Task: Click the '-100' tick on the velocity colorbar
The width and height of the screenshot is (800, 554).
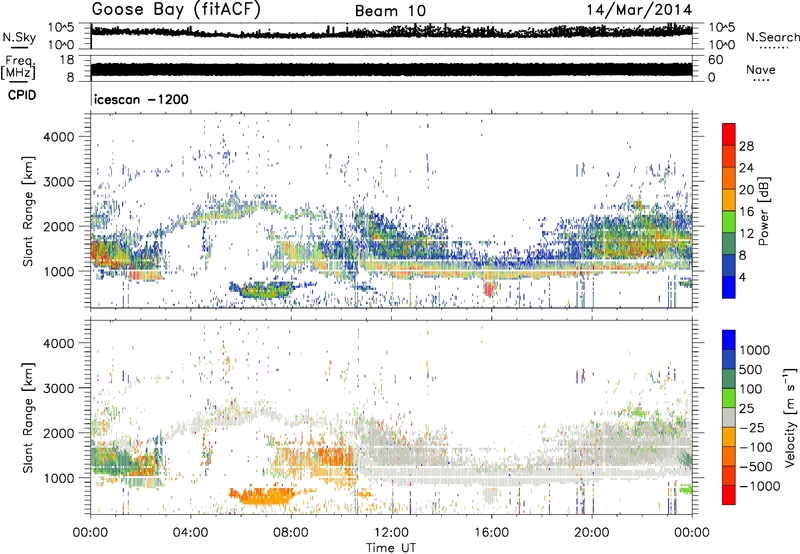Action: pos(756,447)
